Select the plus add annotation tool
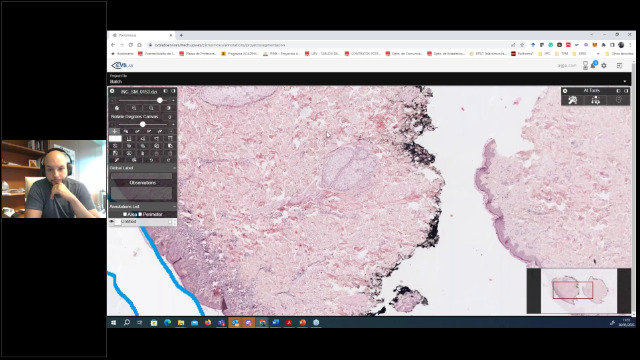 tap(115, 131)
